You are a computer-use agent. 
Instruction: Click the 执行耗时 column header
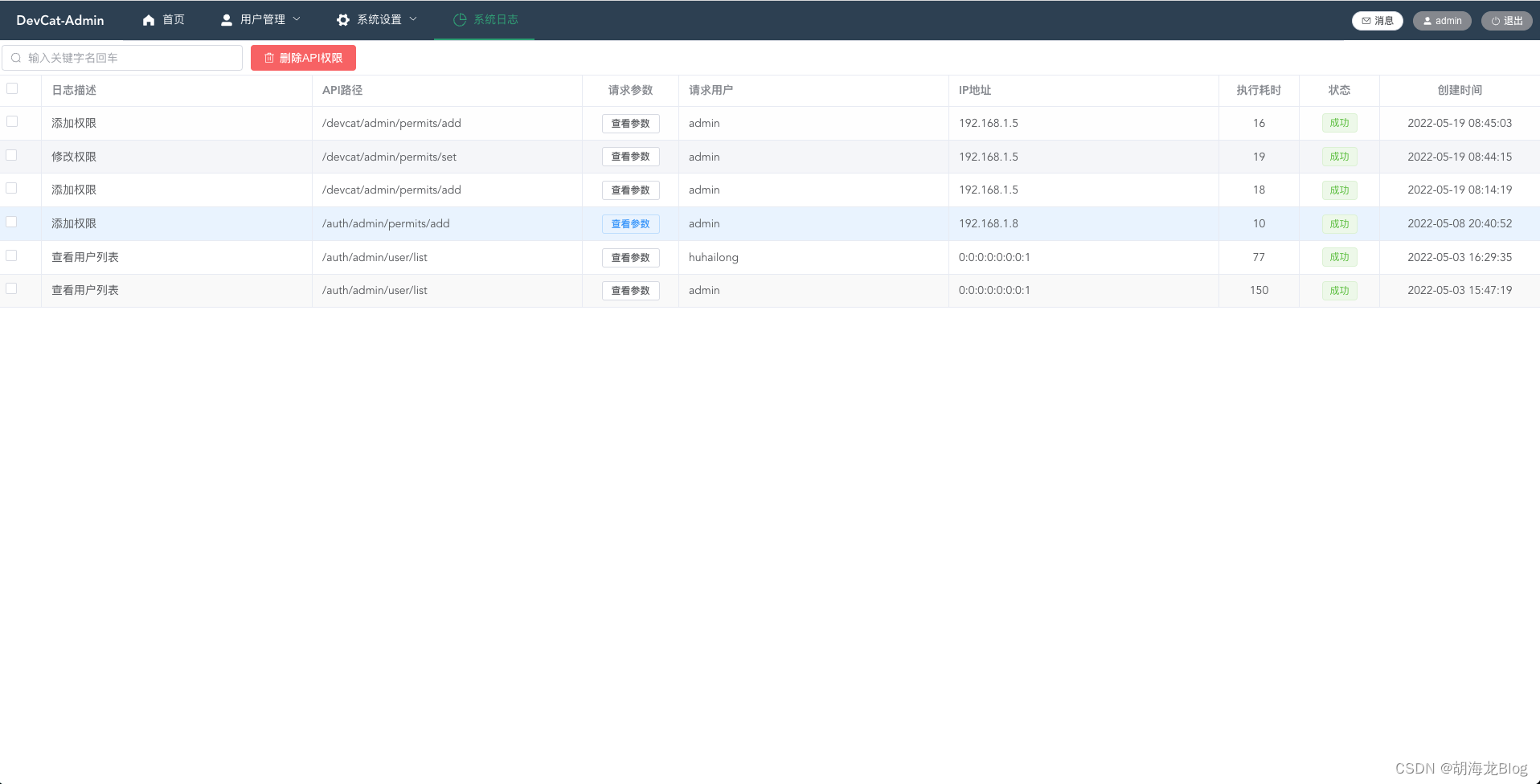coord(1259,90)
